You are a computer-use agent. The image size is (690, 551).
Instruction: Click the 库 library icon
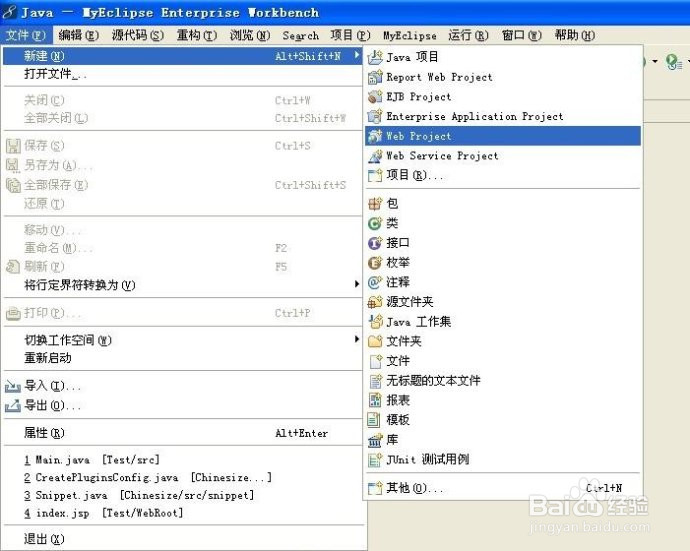pos(375,440)
